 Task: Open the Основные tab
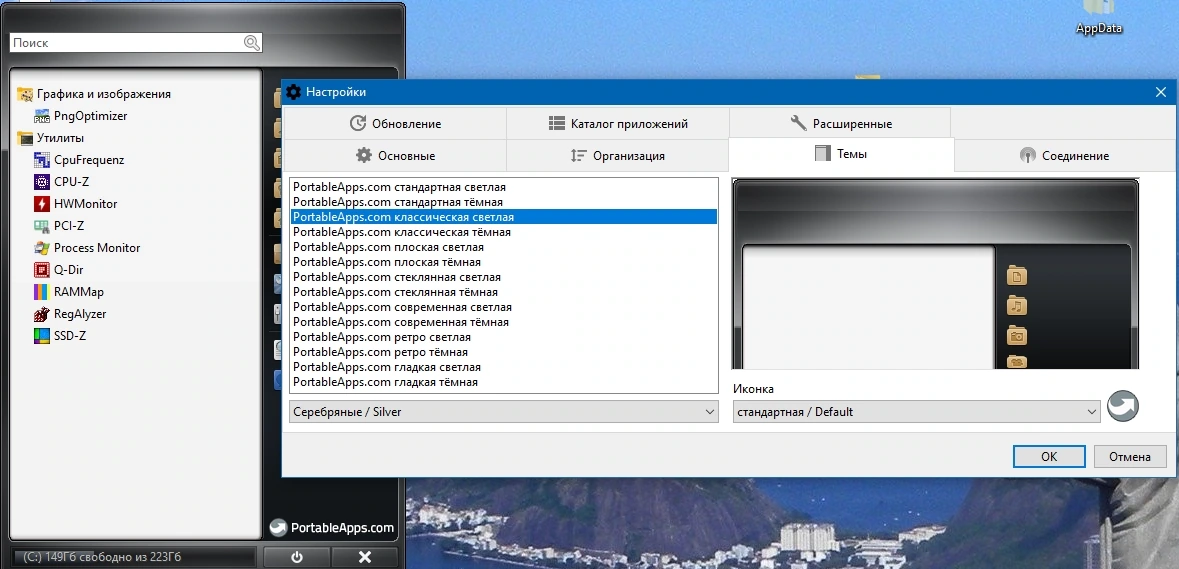click(396, 156)
